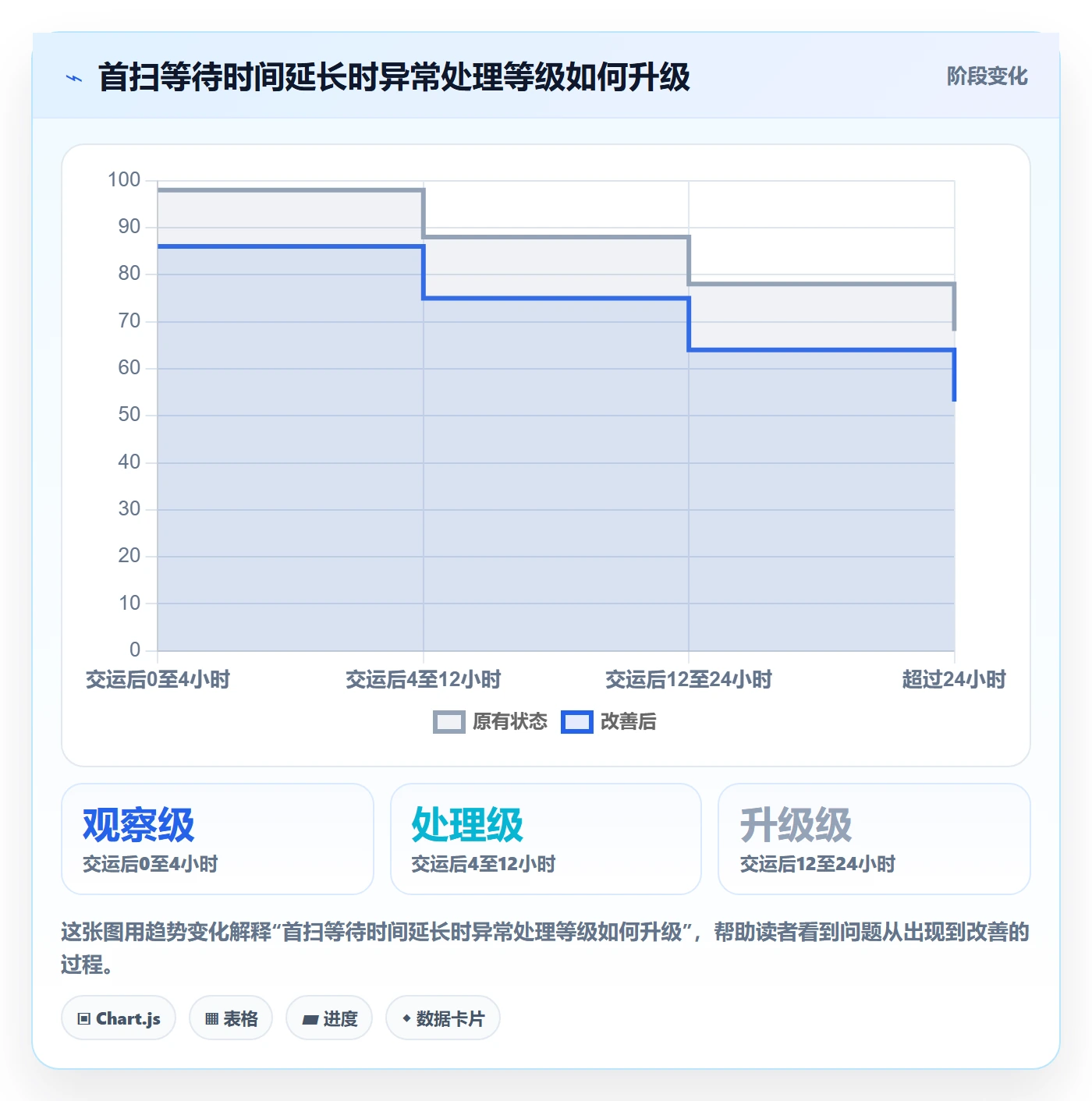Click the 进度 tag
This screenshot has width=1092, height=1101.
point(329,1018)
